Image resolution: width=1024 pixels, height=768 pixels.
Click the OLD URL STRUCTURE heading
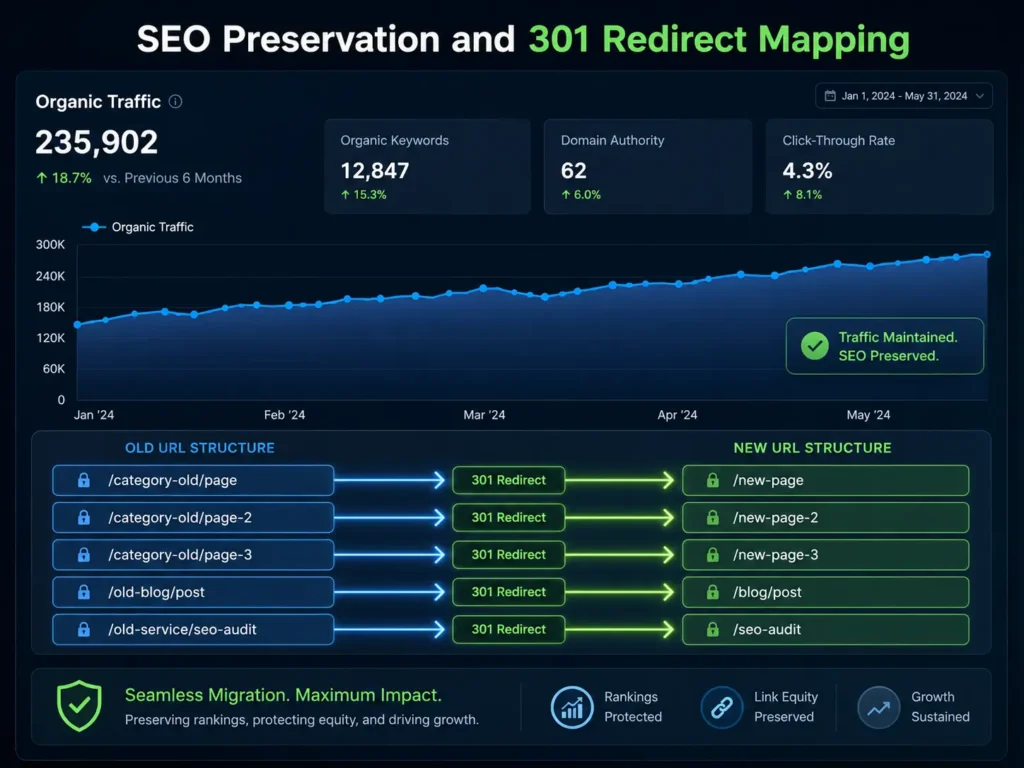200,448
